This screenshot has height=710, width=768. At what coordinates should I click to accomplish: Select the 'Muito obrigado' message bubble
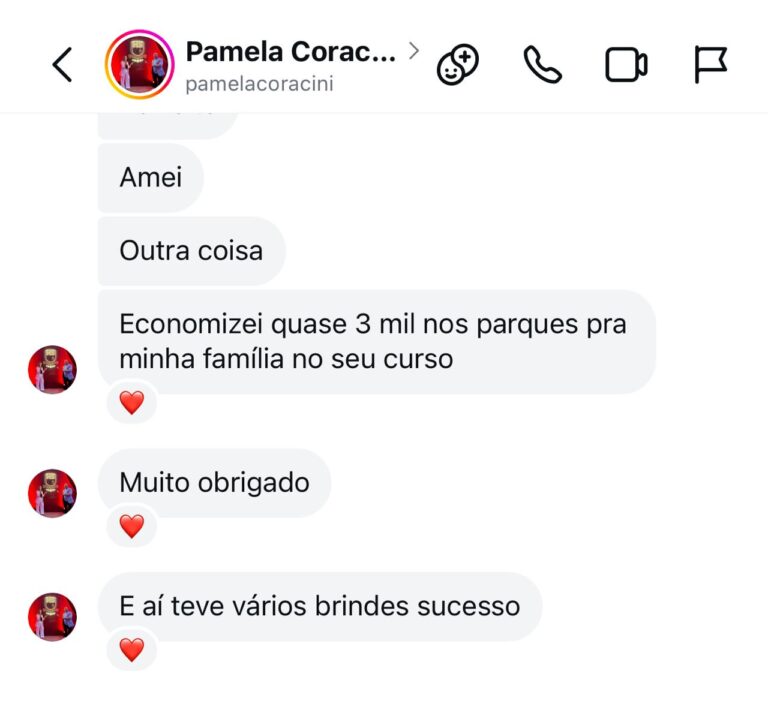(x=214, y=483)
